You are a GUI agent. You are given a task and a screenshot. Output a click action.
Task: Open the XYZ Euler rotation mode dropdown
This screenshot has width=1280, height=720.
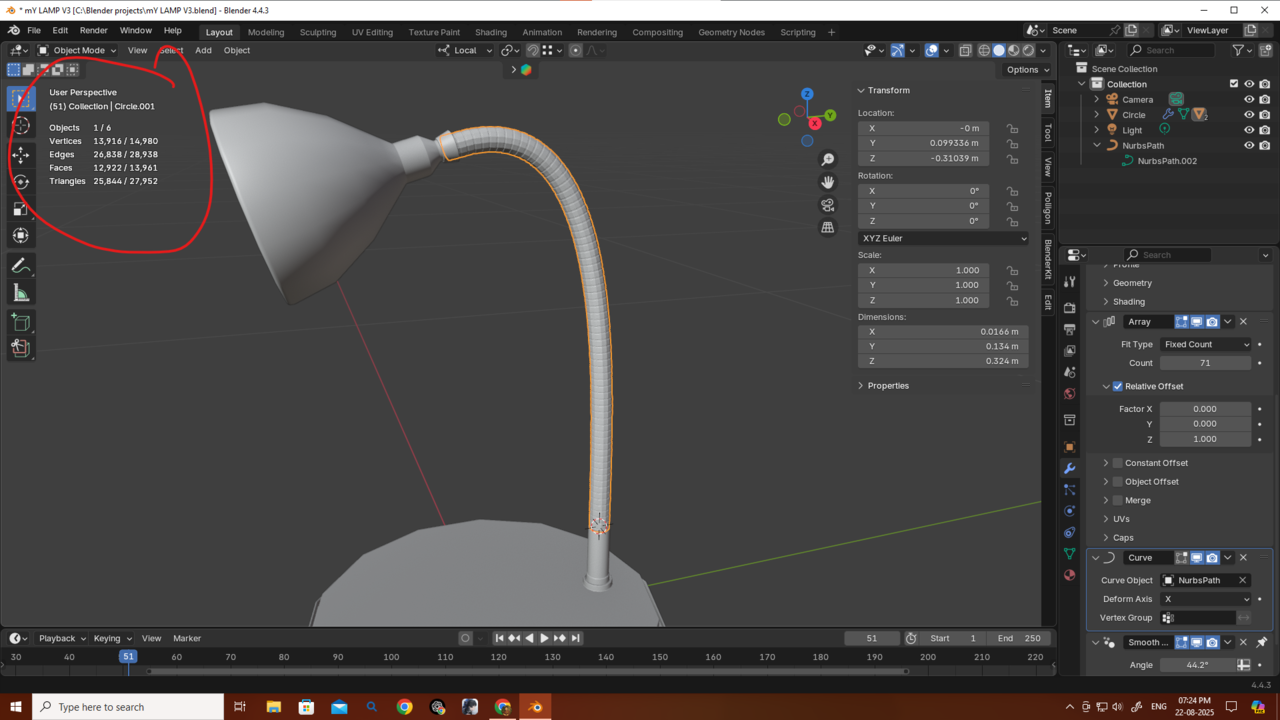[943, 239]
